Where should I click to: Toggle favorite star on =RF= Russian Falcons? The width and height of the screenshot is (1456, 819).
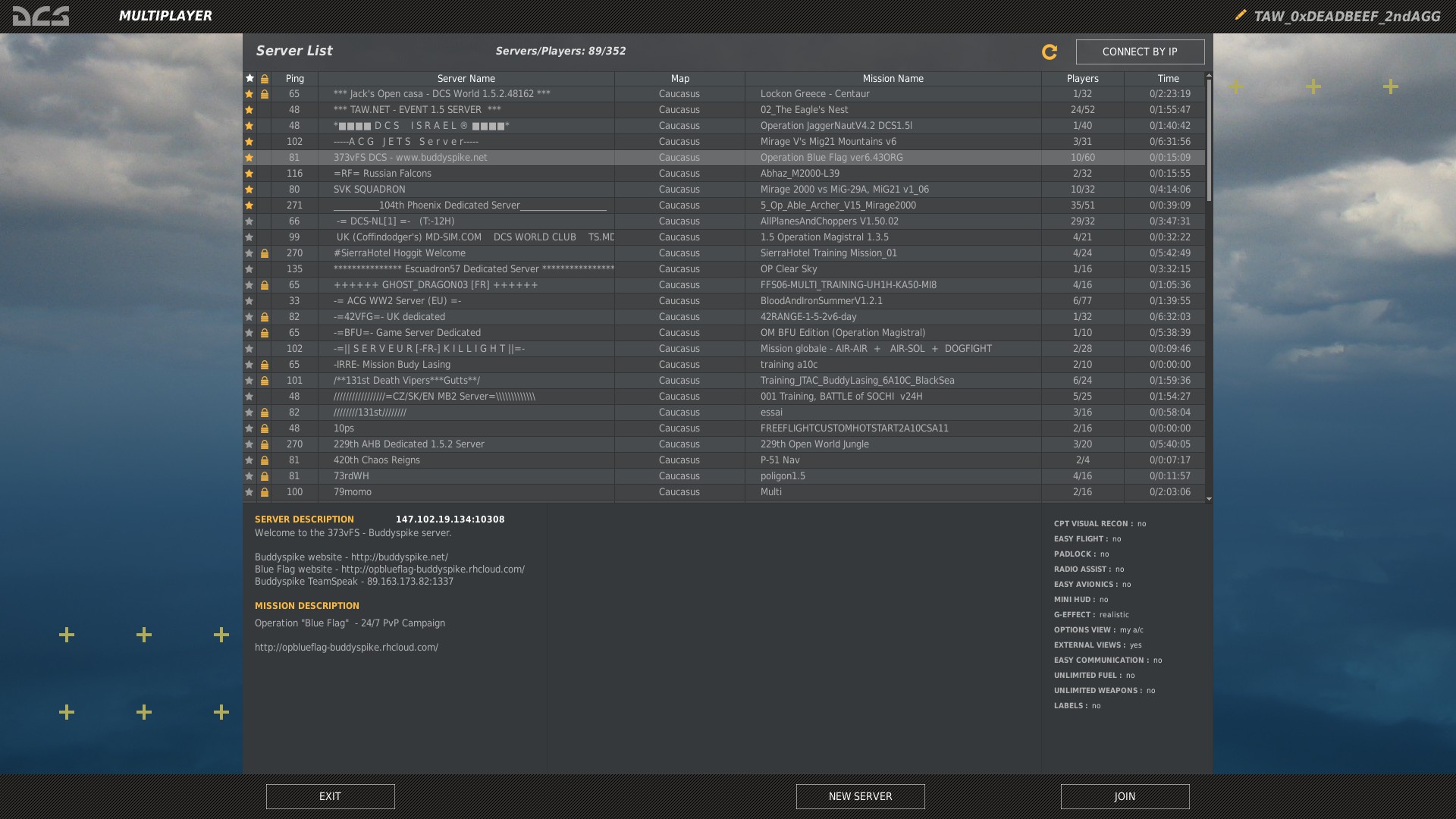coord(249,174)
